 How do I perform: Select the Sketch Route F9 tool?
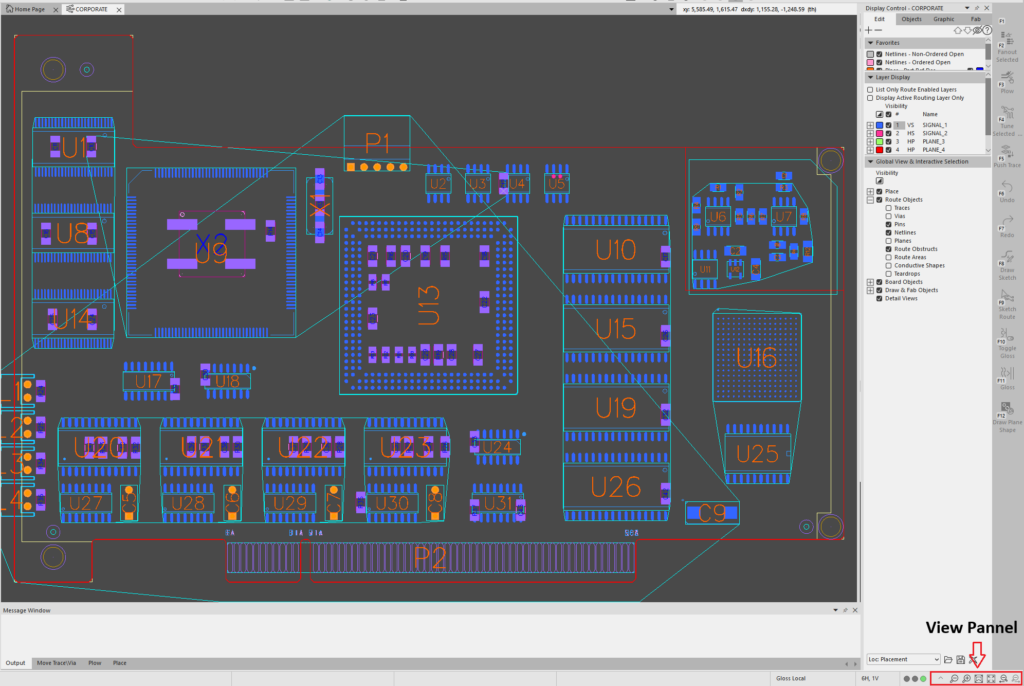click(x=1007, y=304)
